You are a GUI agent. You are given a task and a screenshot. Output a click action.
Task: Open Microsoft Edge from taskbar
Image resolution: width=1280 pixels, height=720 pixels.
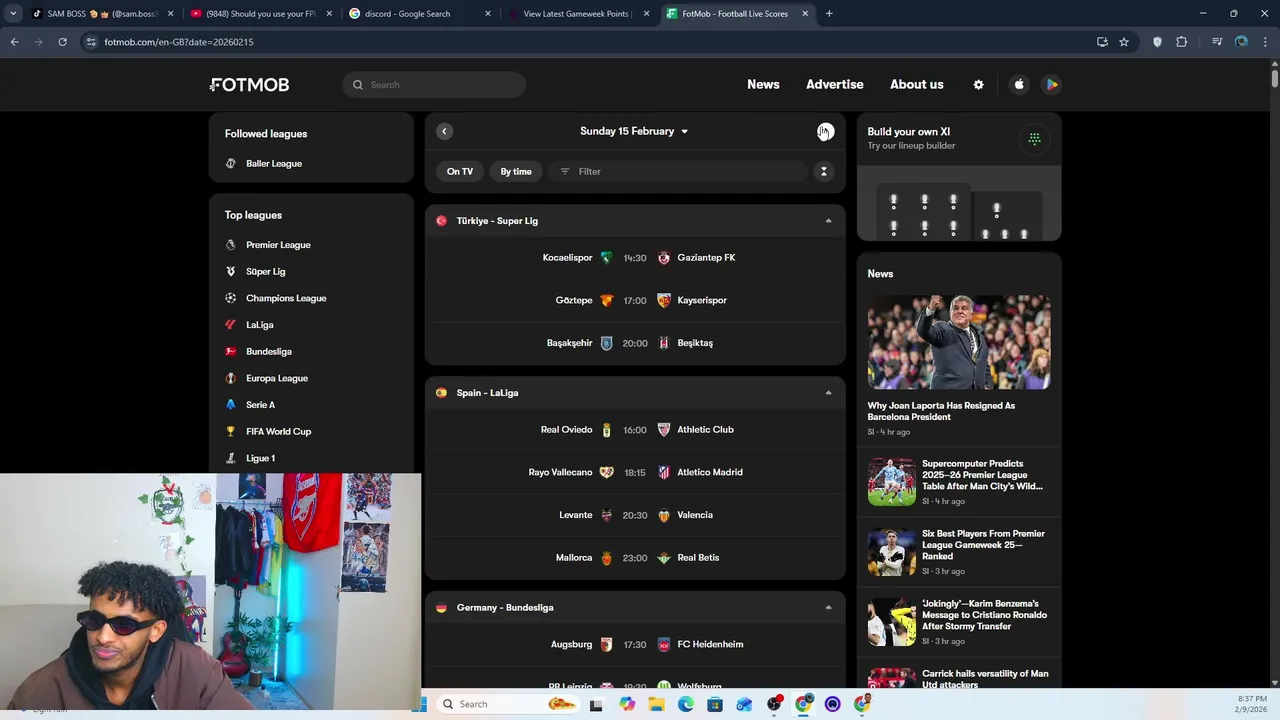point(685,704)
